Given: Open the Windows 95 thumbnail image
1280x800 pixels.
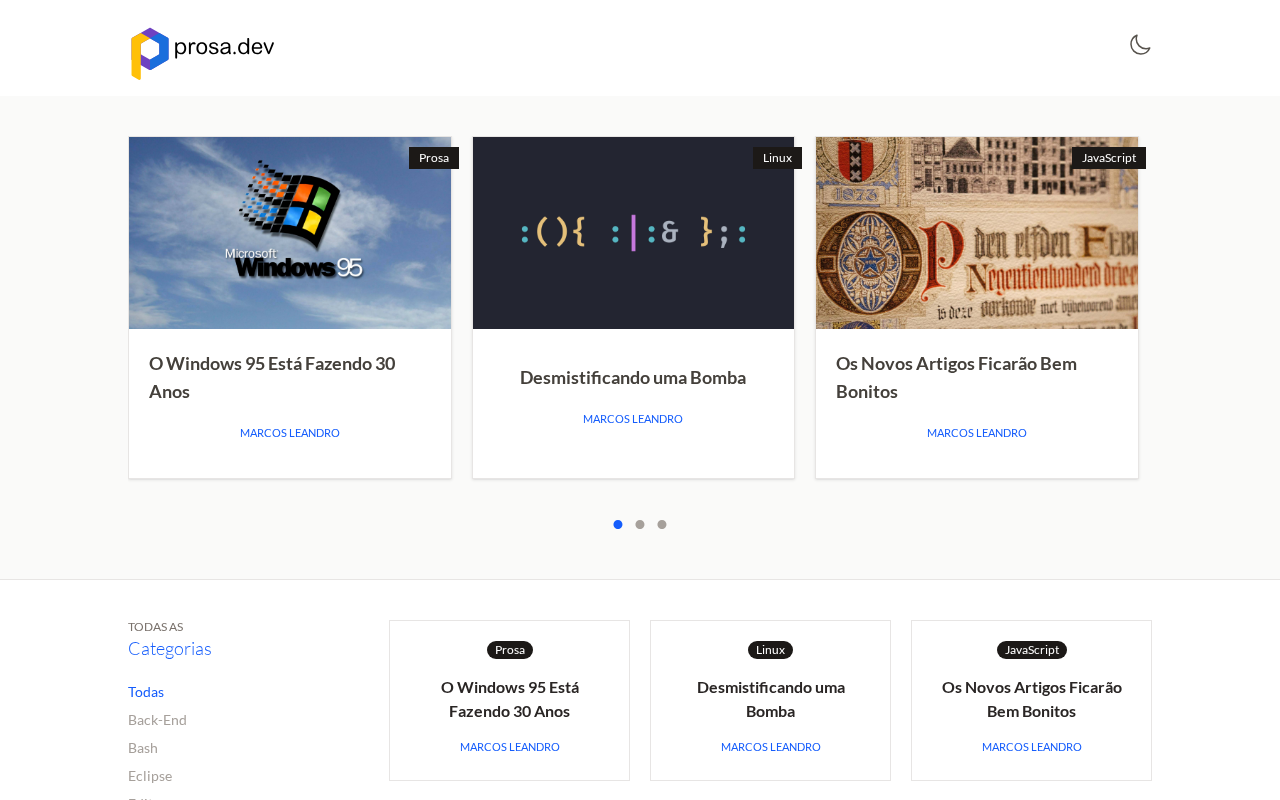Looking at the screenshot, I should tap(290, 233).
